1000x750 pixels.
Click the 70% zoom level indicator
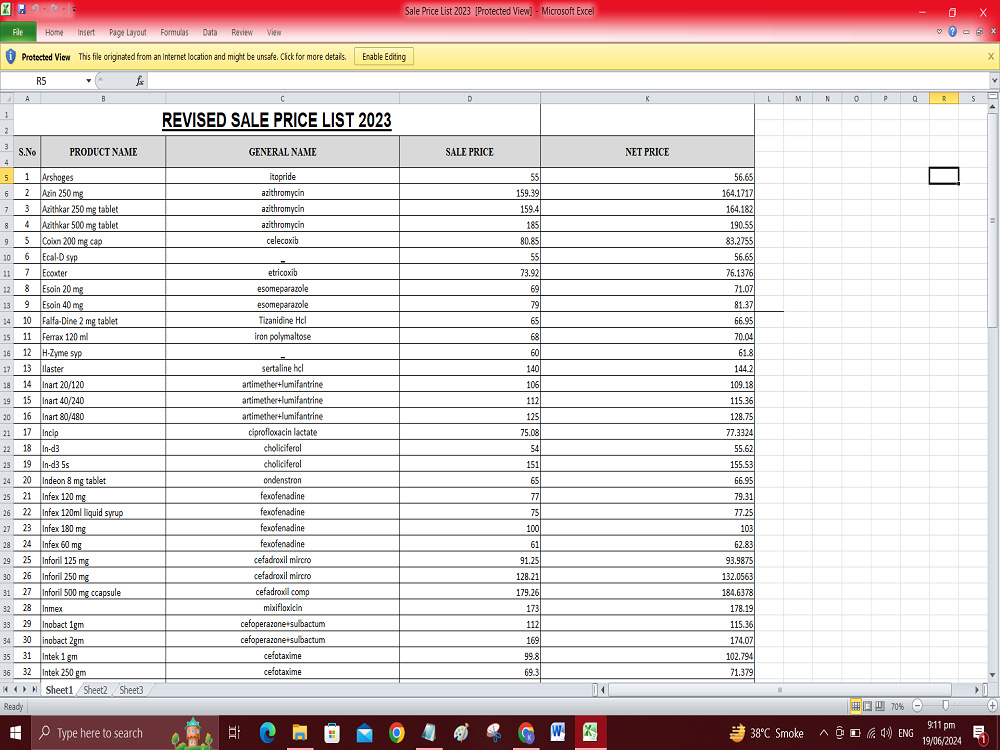[x=897, y=706]
